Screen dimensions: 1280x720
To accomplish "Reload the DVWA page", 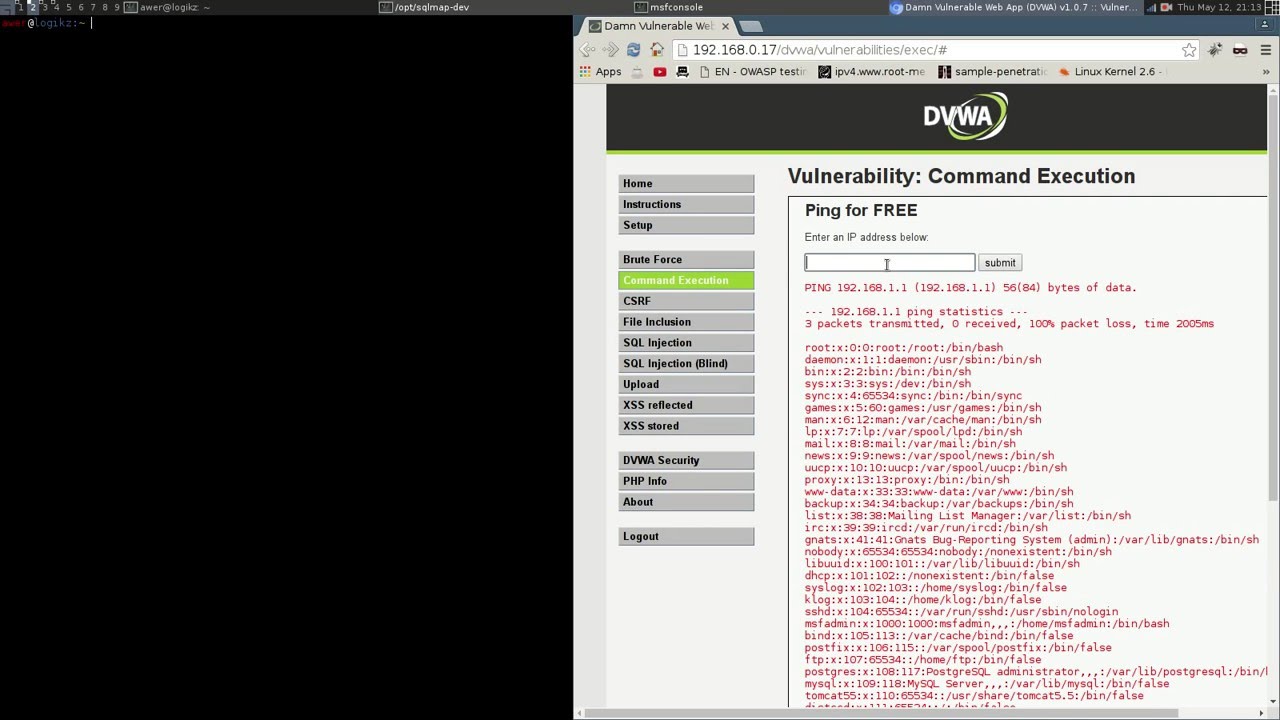I will [633, 50].
